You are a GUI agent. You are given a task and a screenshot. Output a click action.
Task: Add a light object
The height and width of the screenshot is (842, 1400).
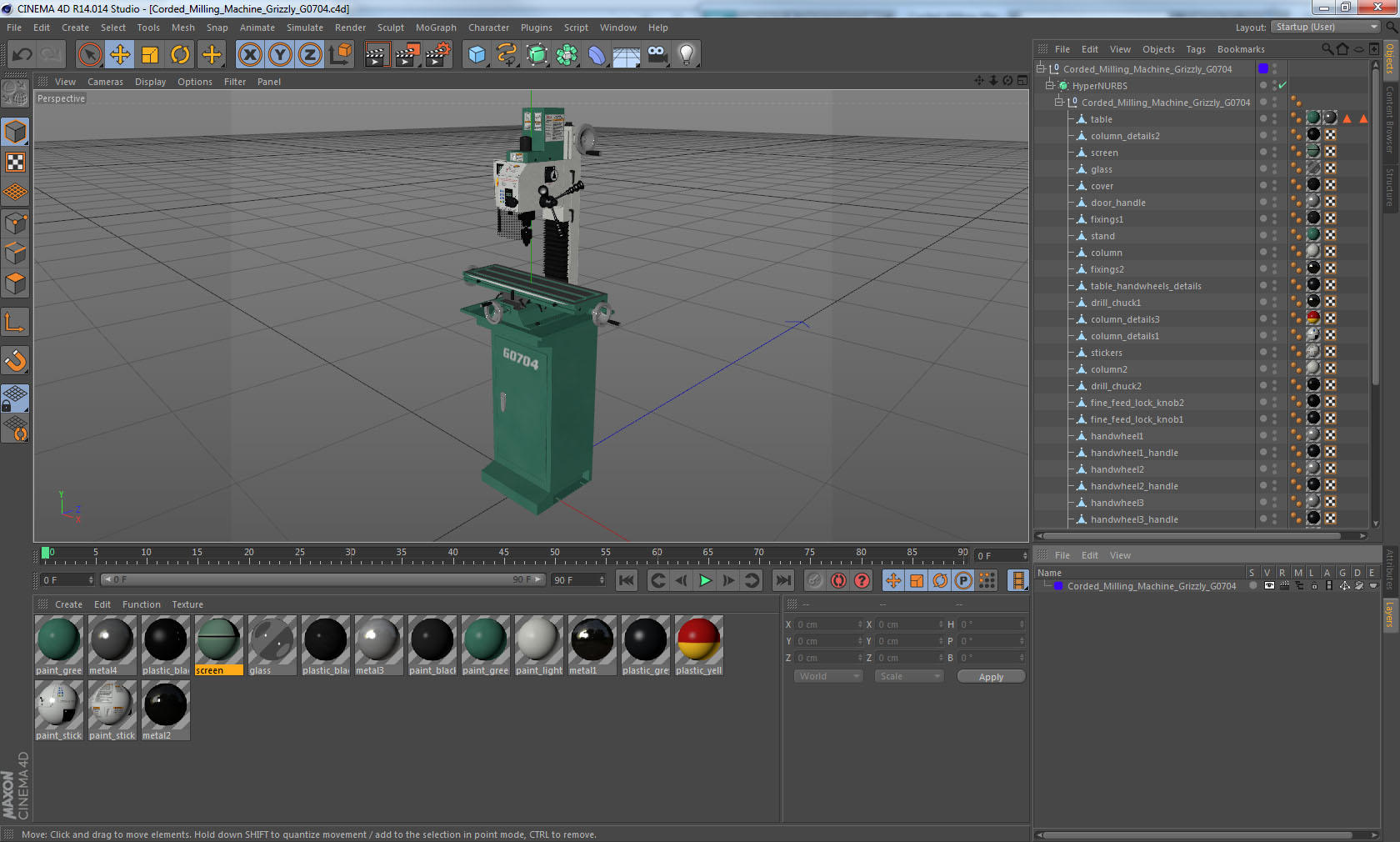[687, 55]
